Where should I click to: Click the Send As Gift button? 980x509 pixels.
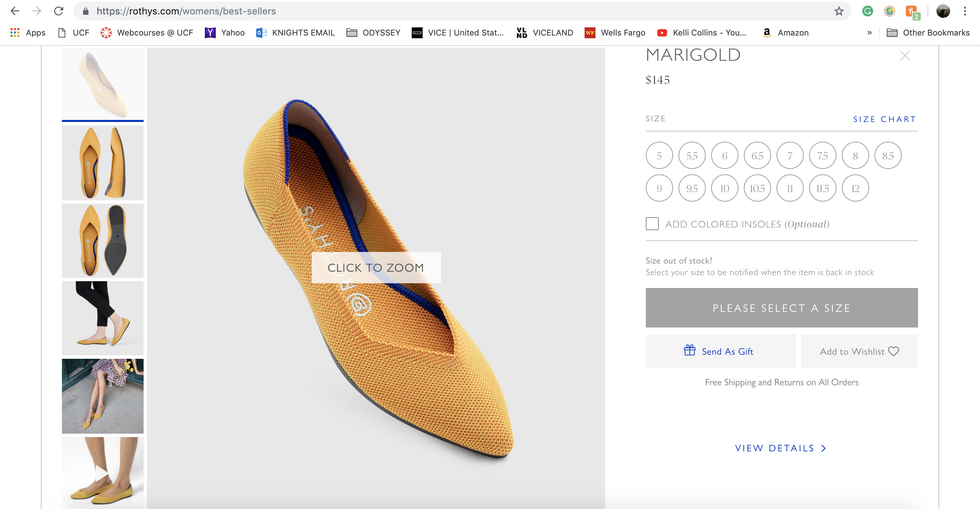pyautogui.click(x=720, y=351)
